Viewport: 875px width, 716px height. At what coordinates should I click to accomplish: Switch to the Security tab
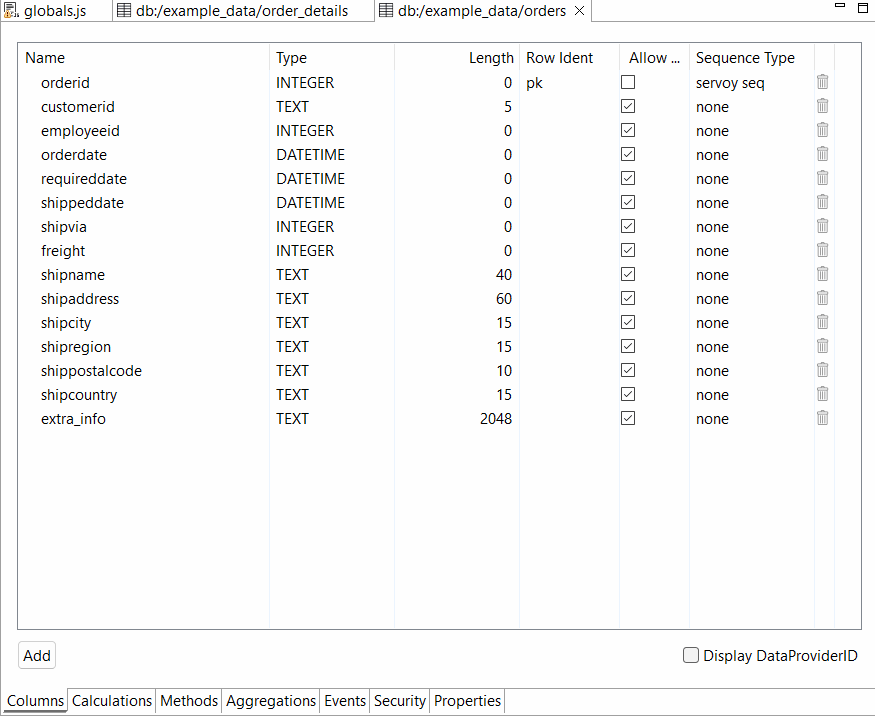pyautogui.click(x=400, y=701)
